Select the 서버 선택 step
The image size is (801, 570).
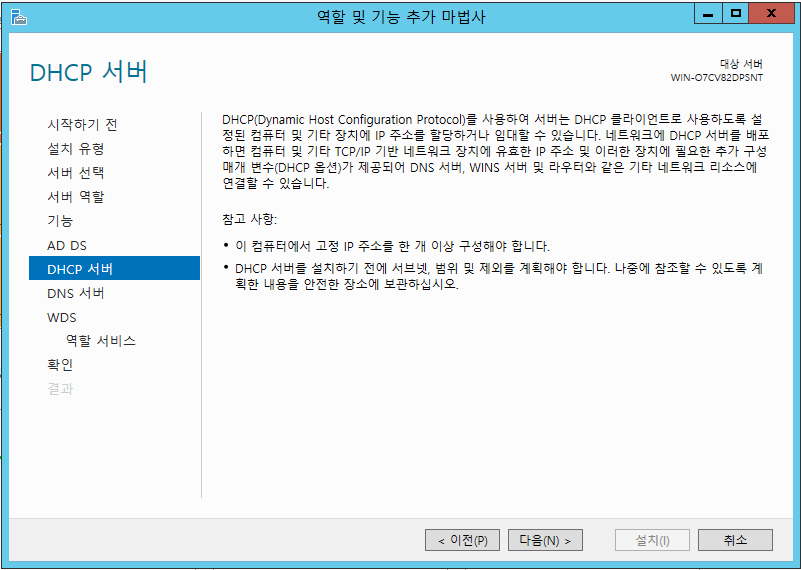75,173
